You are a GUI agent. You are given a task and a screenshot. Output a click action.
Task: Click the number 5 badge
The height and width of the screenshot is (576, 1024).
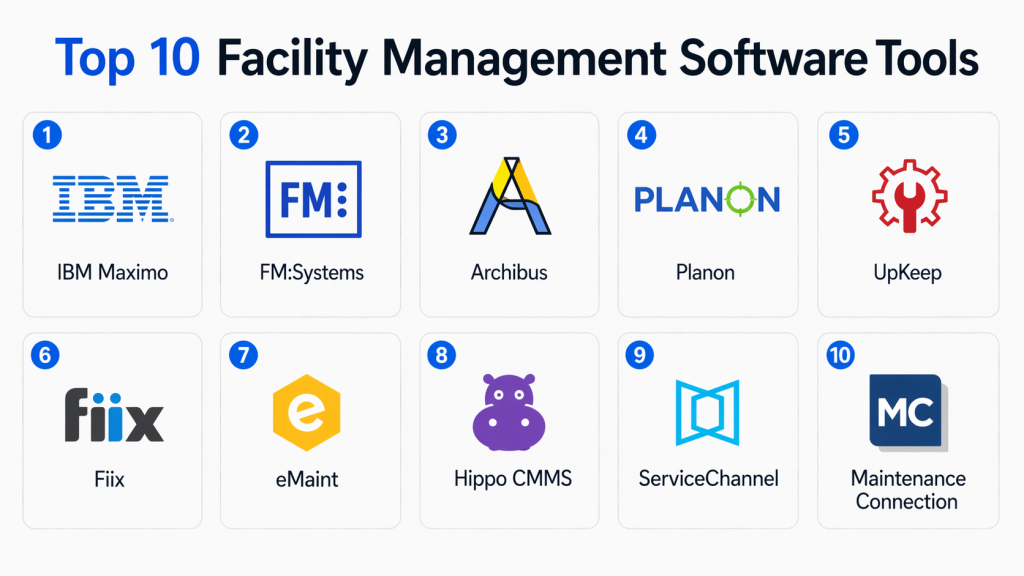843,135
